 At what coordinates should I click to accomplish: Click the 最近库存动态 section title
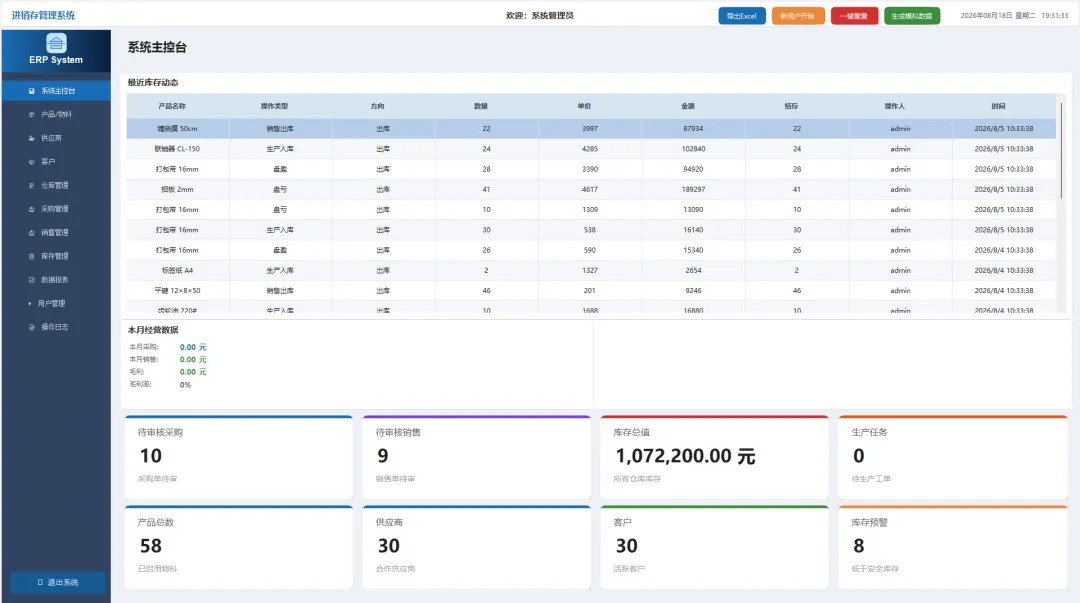pos(153,83)
